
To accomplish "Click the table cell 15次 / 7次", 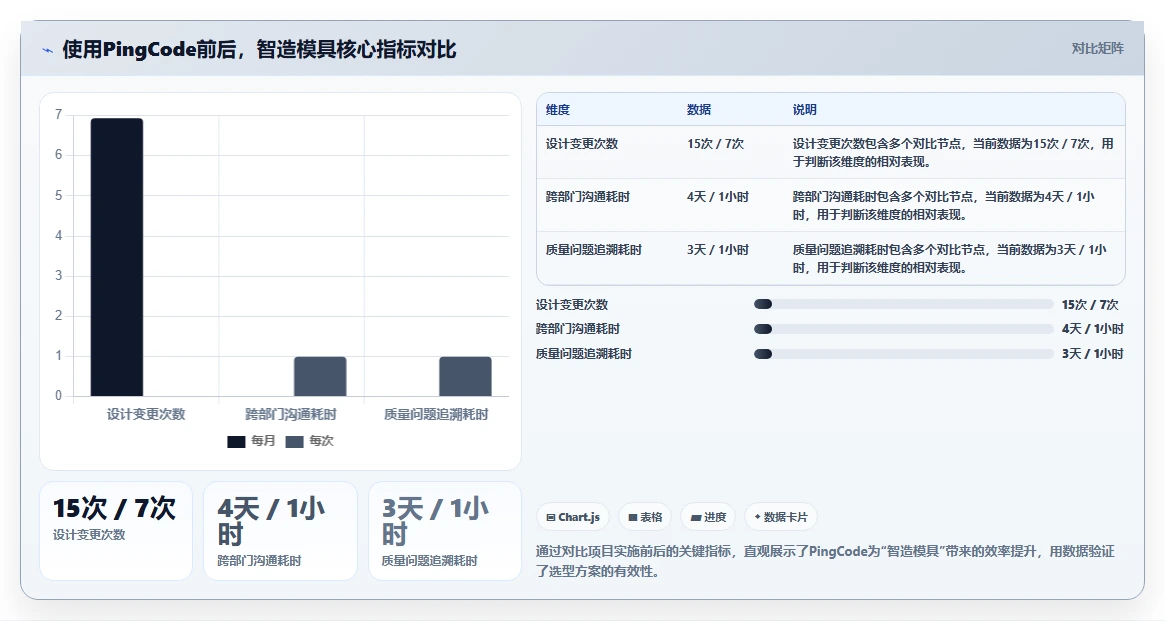I will [x=715, y=144].
